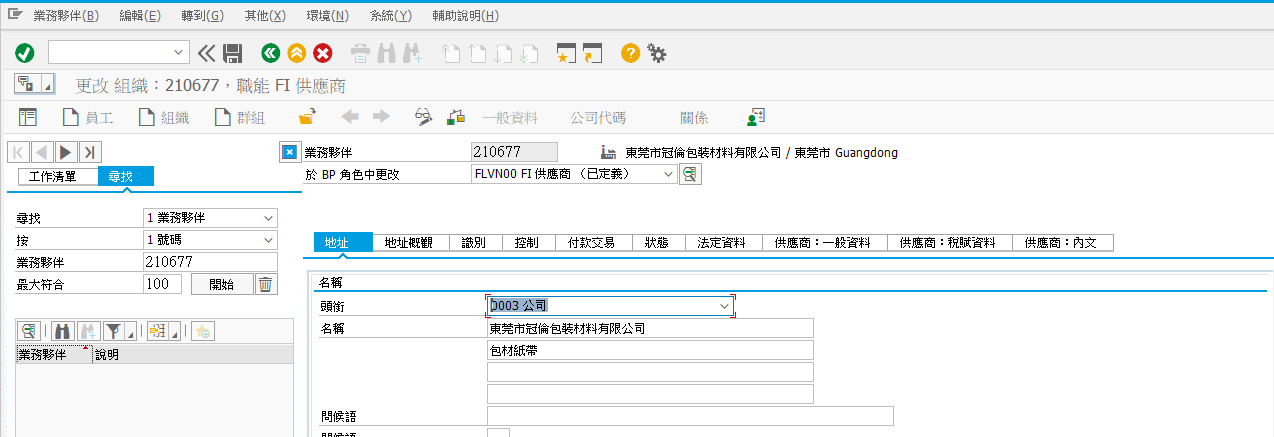Click the check/lock icon next to glasses

pyautogui.click(x=456, y=117)
